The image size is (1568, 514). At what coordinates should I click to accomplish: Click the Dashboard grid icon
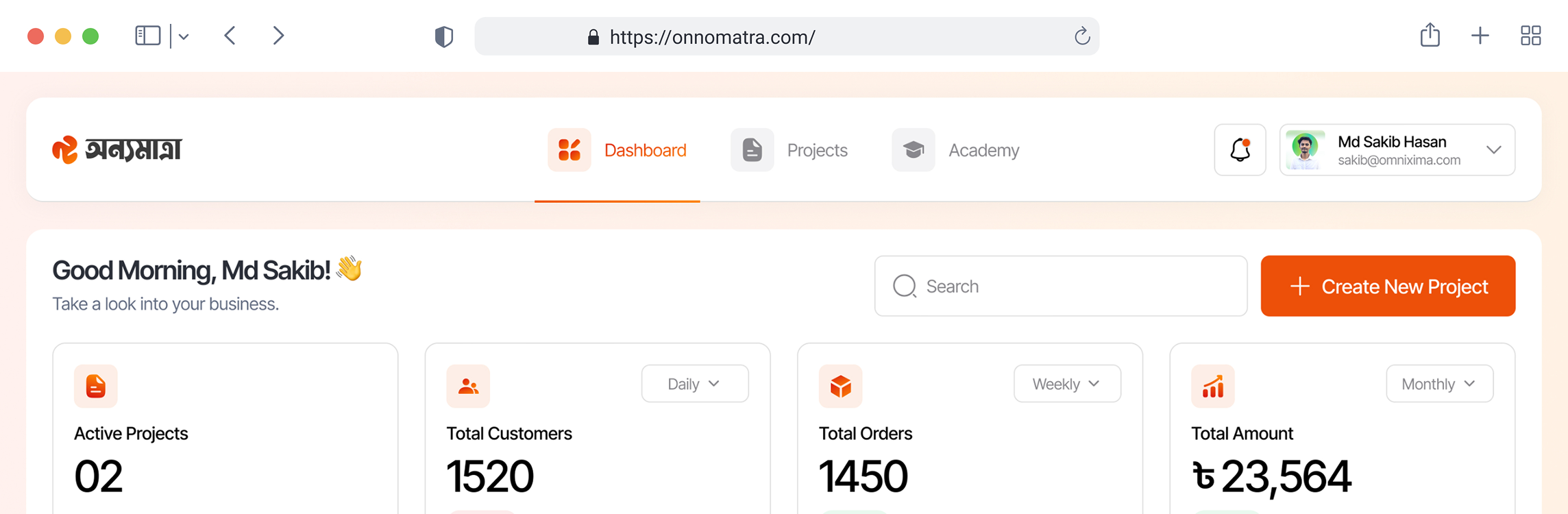coord(569,149)
